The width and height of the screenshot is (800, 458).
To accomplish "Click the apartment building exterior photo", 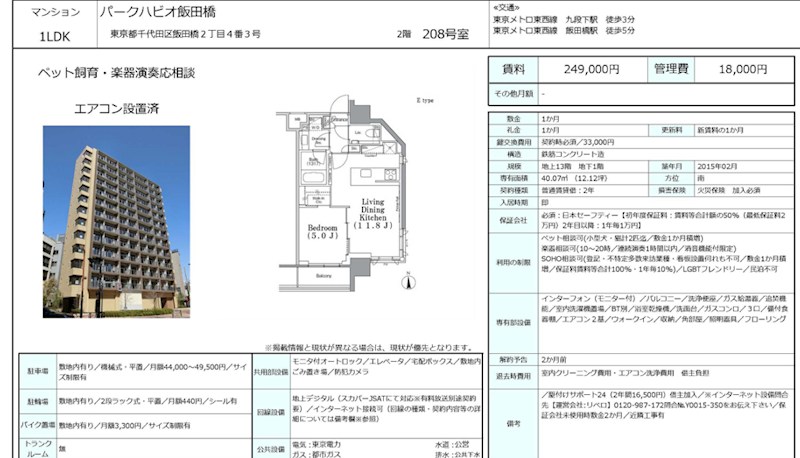I will click(102, 222).
